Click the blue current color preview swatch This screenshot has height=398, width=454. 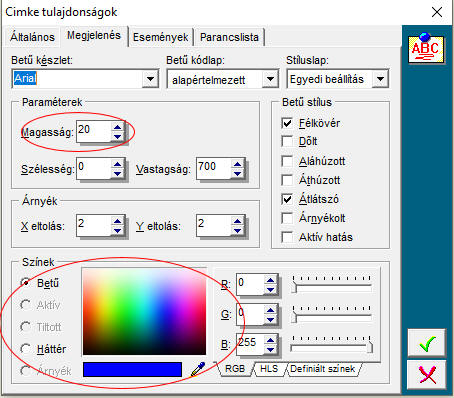pos(132,369)
